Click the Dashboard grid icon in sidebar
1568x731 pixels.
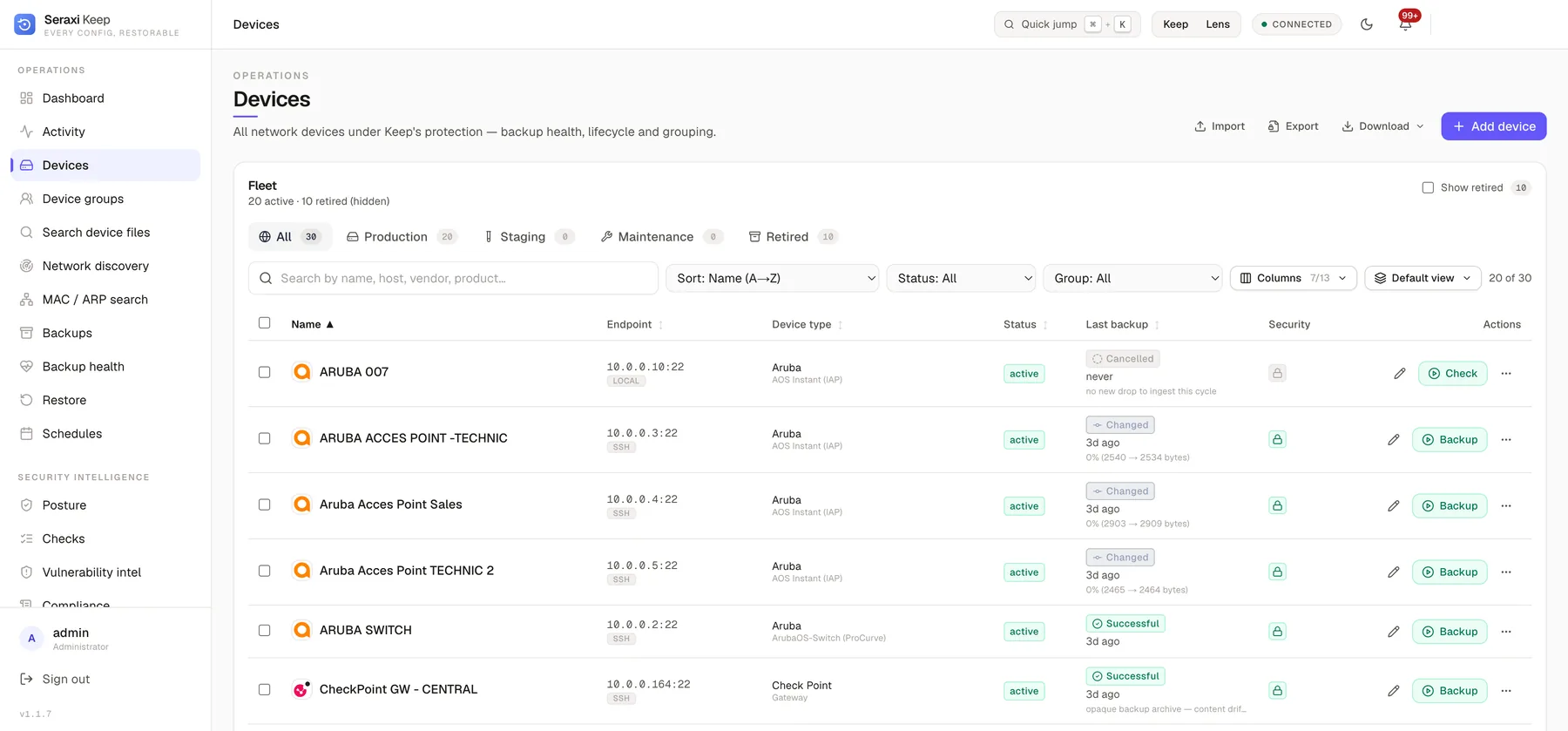[26, 98]
